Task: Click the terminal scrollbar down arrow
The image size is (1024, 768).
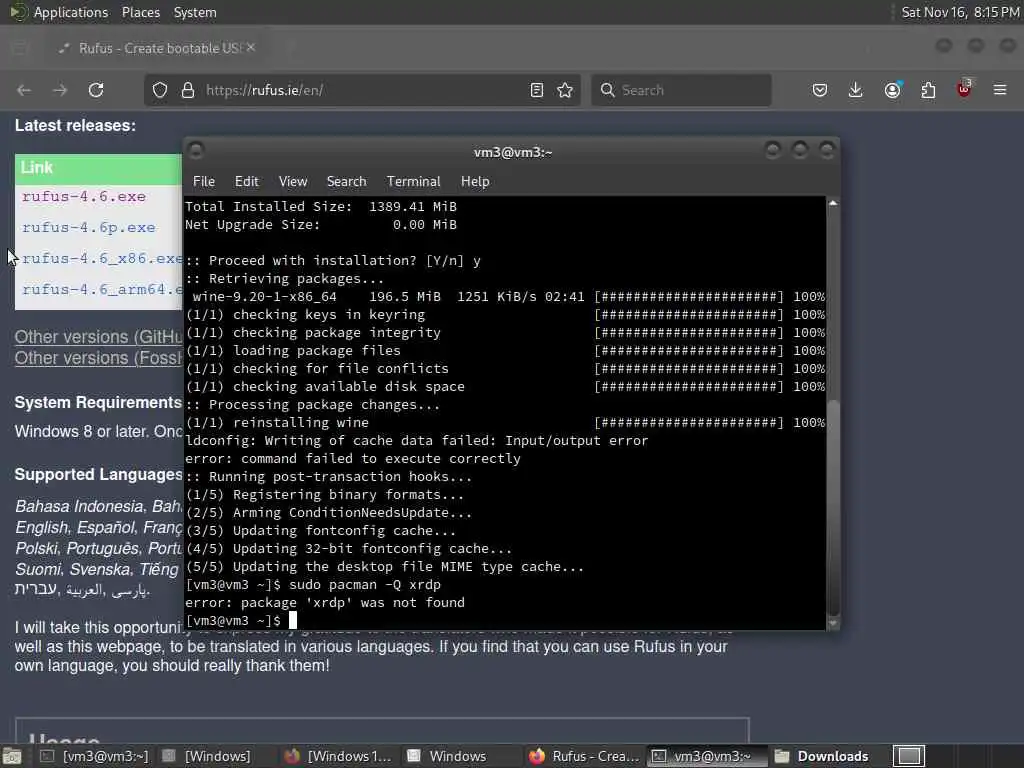Action: pyautogui.click(x=833, y=624)
